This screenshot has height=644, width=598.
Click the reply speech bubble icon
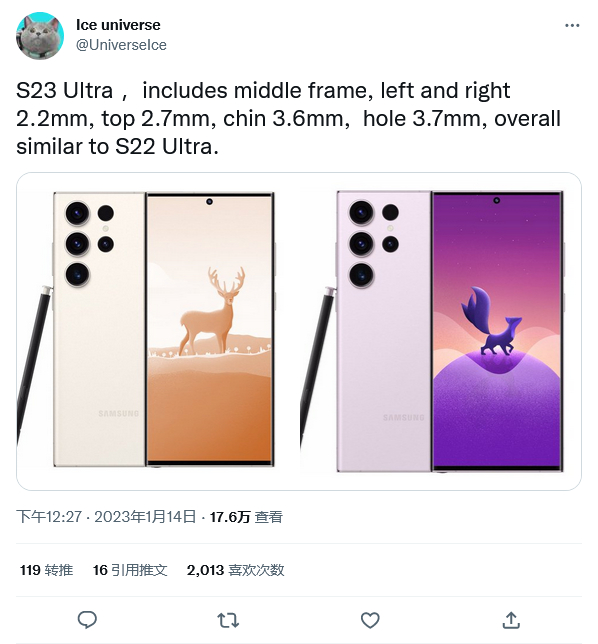point(87,620)
